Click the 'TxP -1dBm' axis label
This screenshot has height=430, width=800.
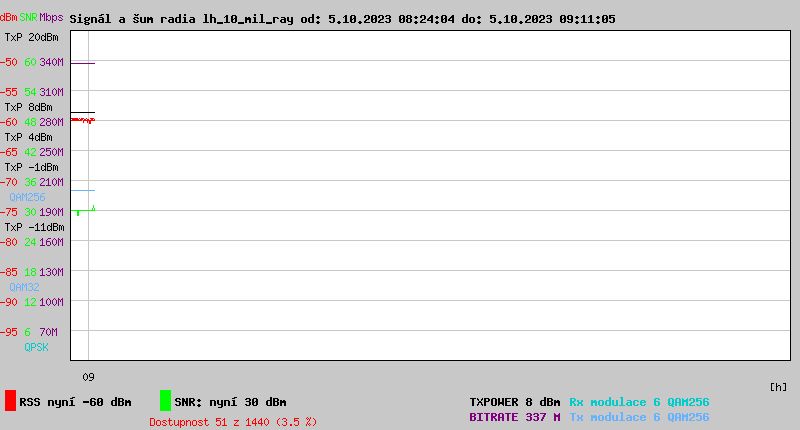coord(32,167)
